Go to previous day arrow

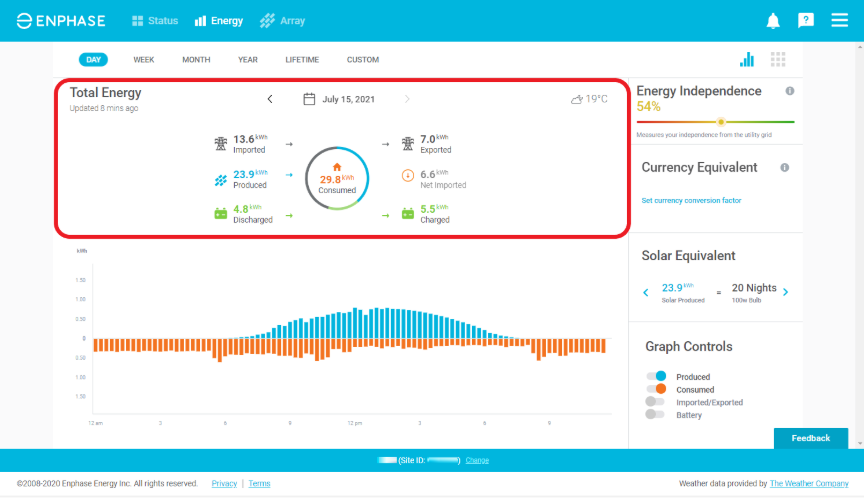(270, 99)
